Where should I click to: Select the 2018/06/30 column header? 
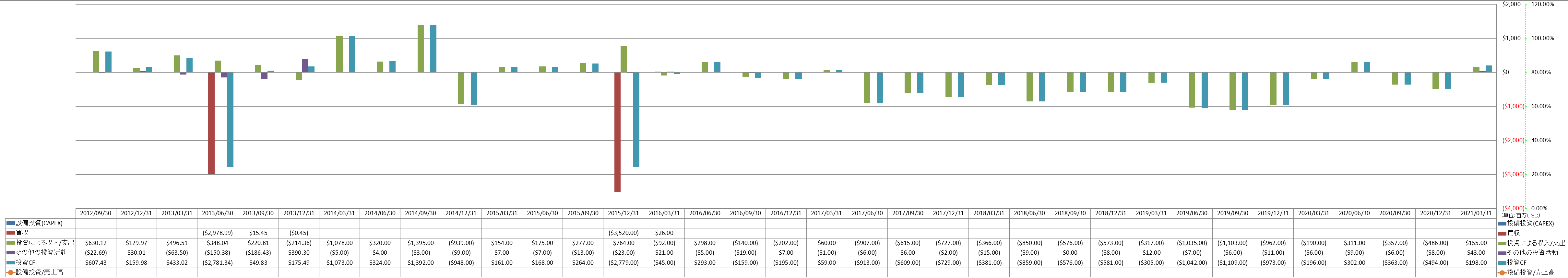(x=1029, y=214)
